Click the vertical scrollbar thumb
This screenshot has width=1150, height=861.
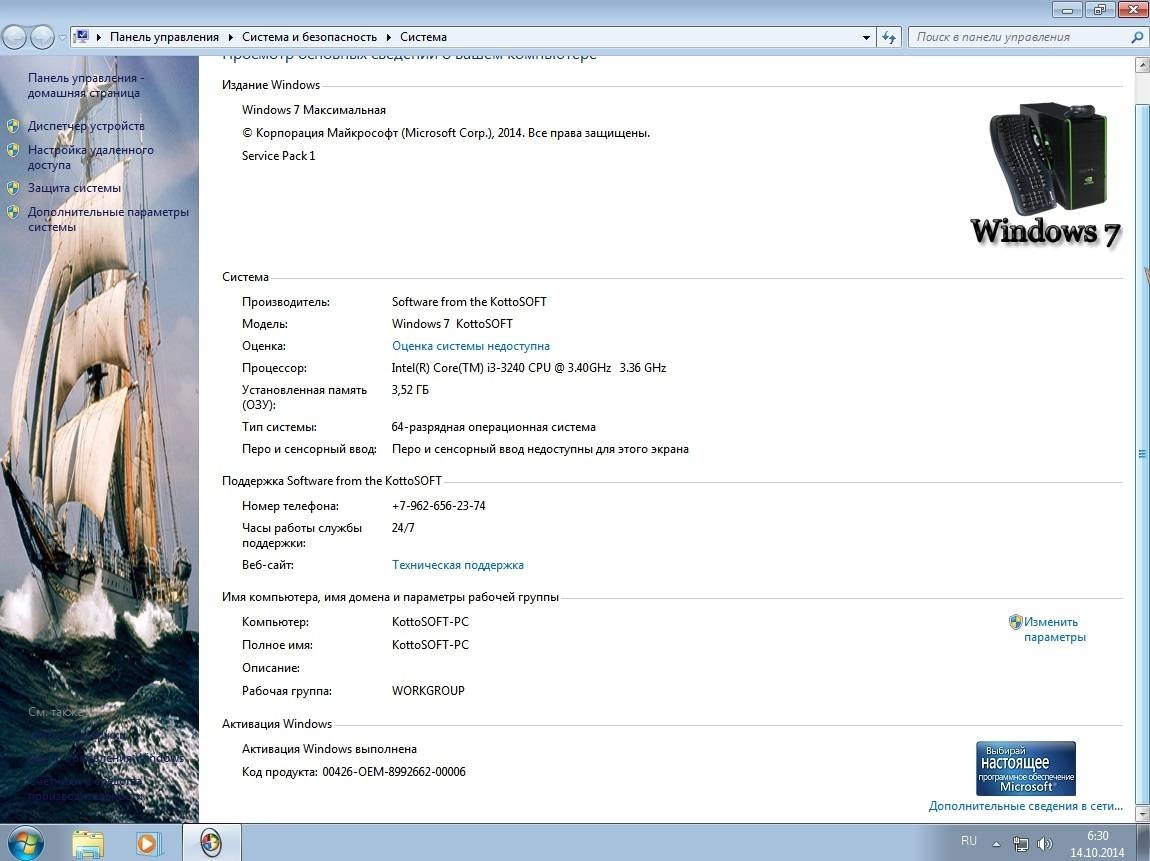(x=1142, y=453)
